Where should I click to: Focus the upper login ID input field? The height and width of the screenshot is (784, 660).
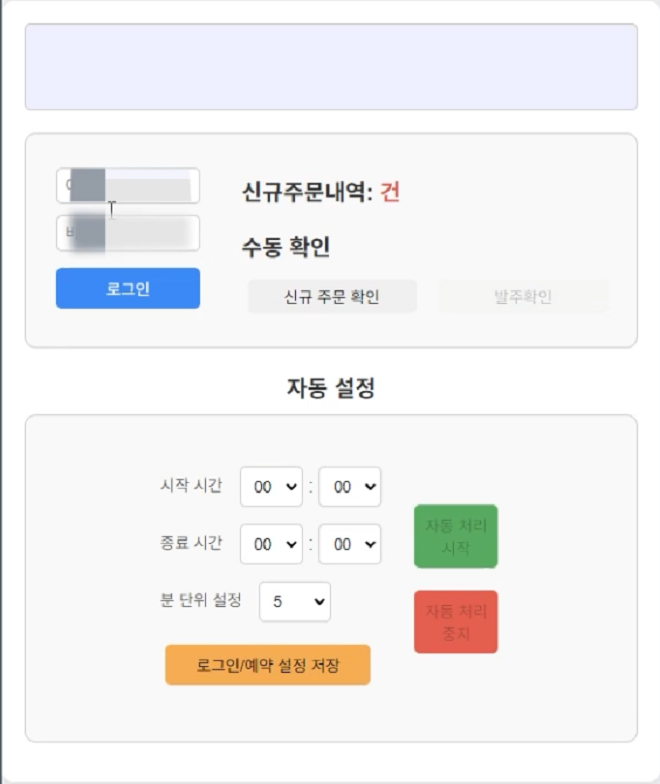click(128, 185)
